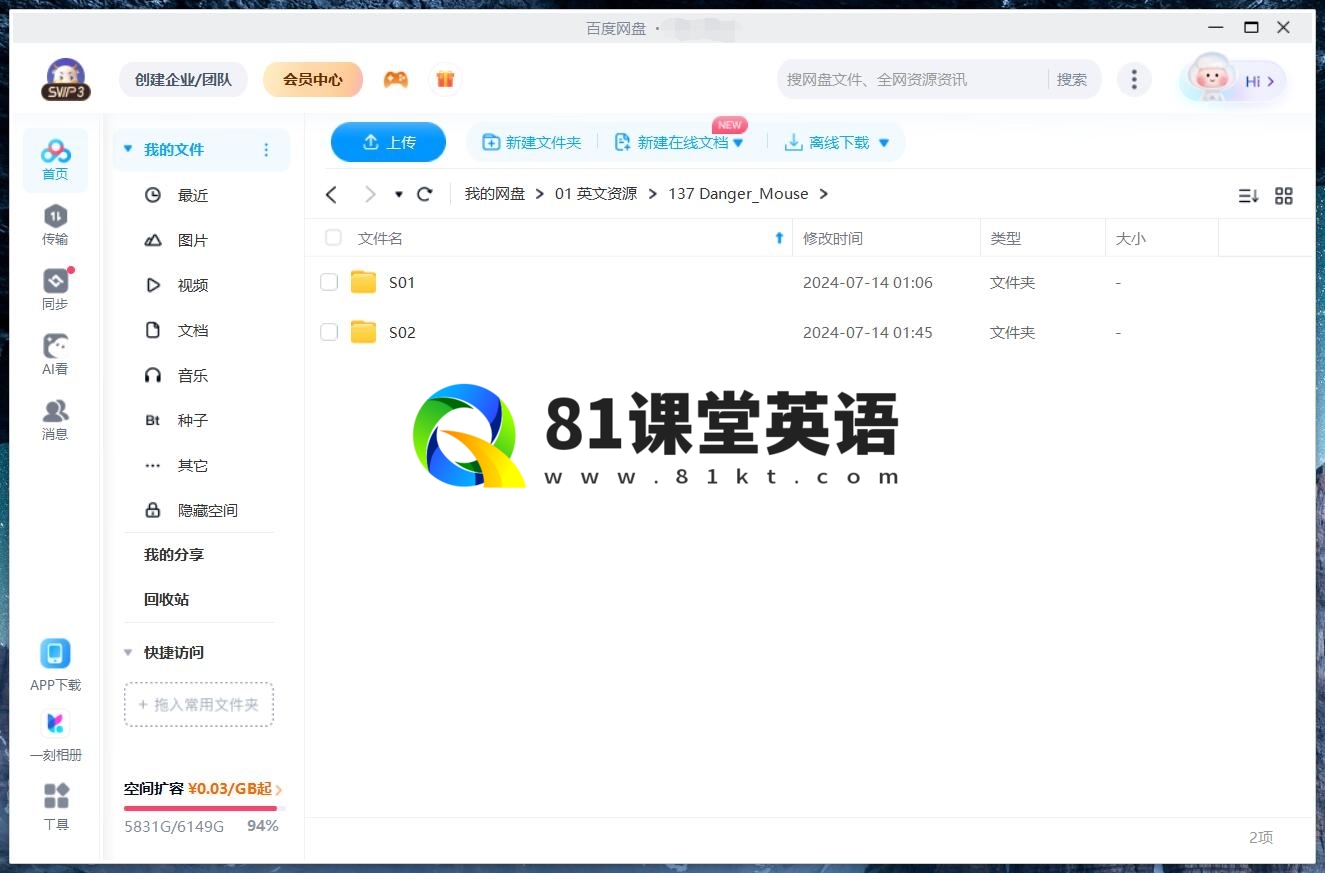Screen dimensions: 1325x873
Task: Open 新建在线文档 dropdown
Action: (738, 143)
